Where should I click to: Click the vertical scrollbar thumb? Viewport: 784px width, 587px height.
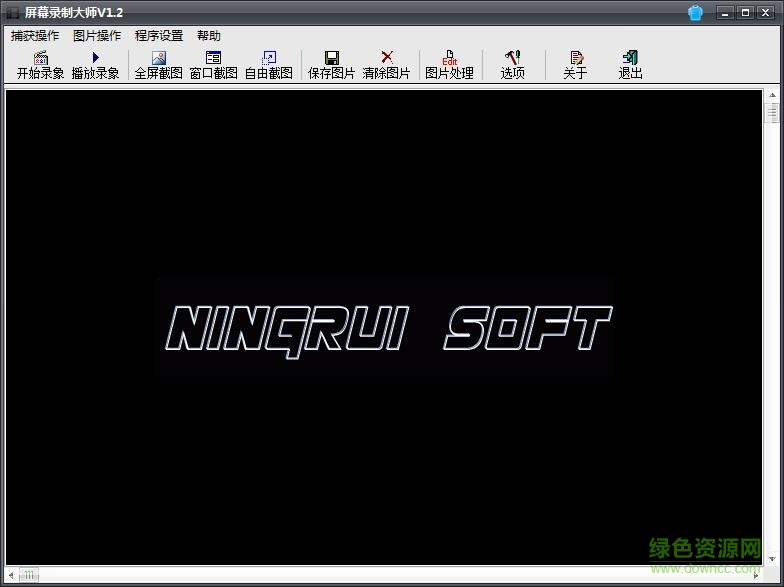[x=772, y=112]
